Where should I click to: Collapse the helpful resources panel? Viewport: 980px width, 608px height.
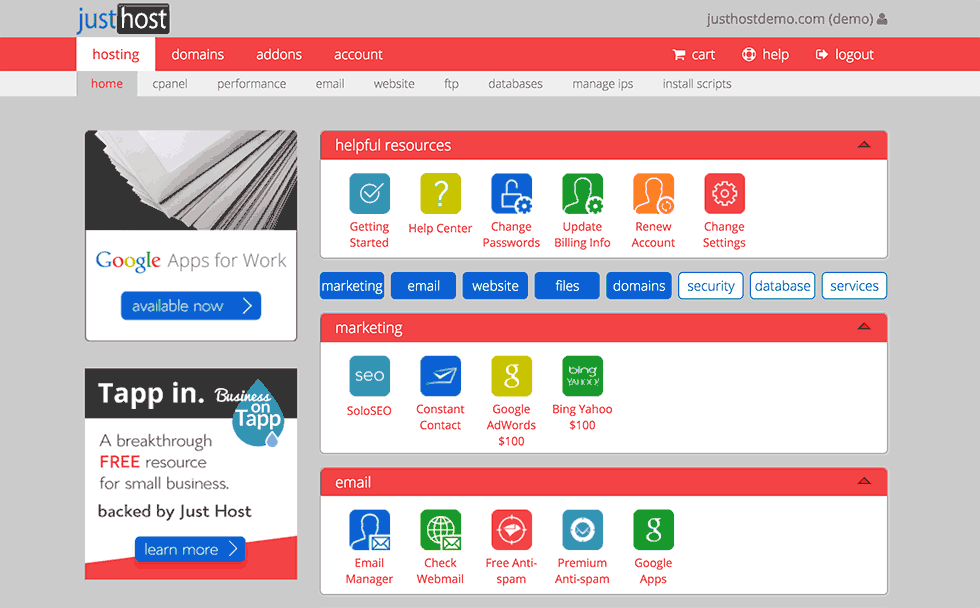pos(864,145)
